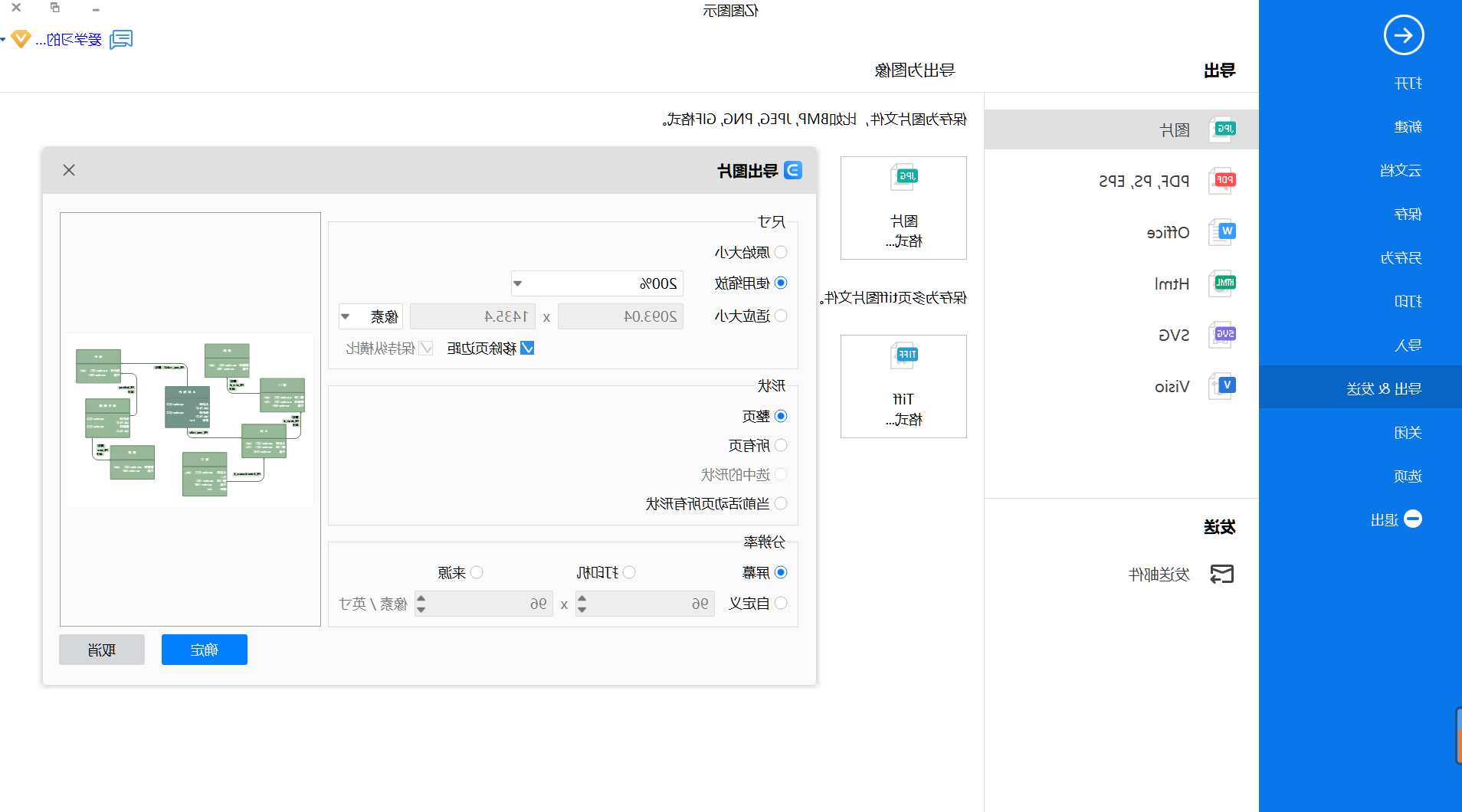Viewport: 1462px width, 812px height.
Task: Click the 取消 button
Action: coord(102,650)
